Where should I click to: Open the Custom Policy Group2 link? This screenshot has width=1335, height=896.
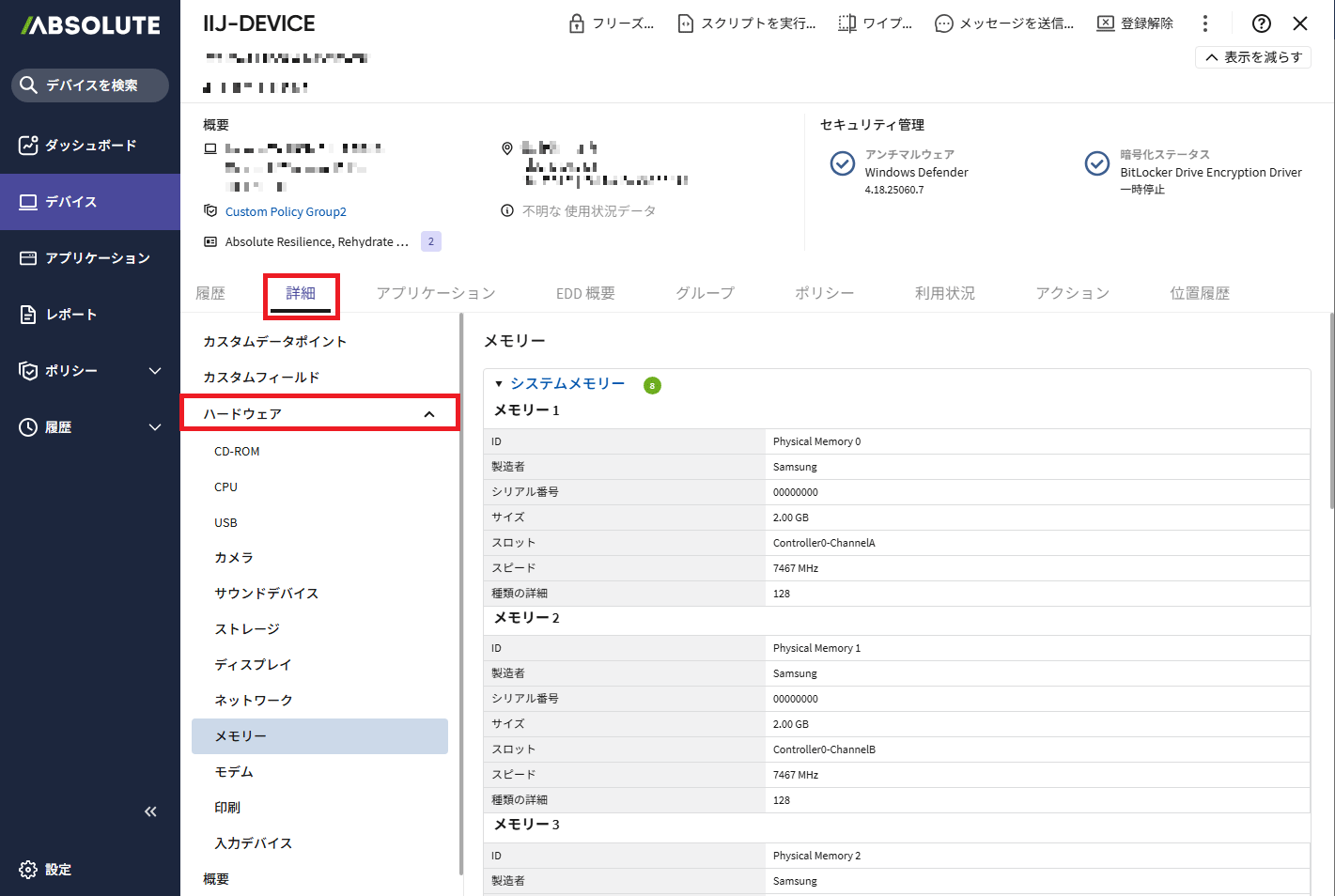pos(286,212)
